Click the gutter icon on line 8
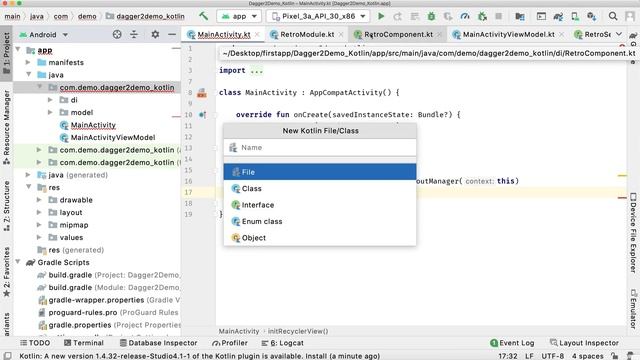The image size is (640, 360). (x=202, y=93)
